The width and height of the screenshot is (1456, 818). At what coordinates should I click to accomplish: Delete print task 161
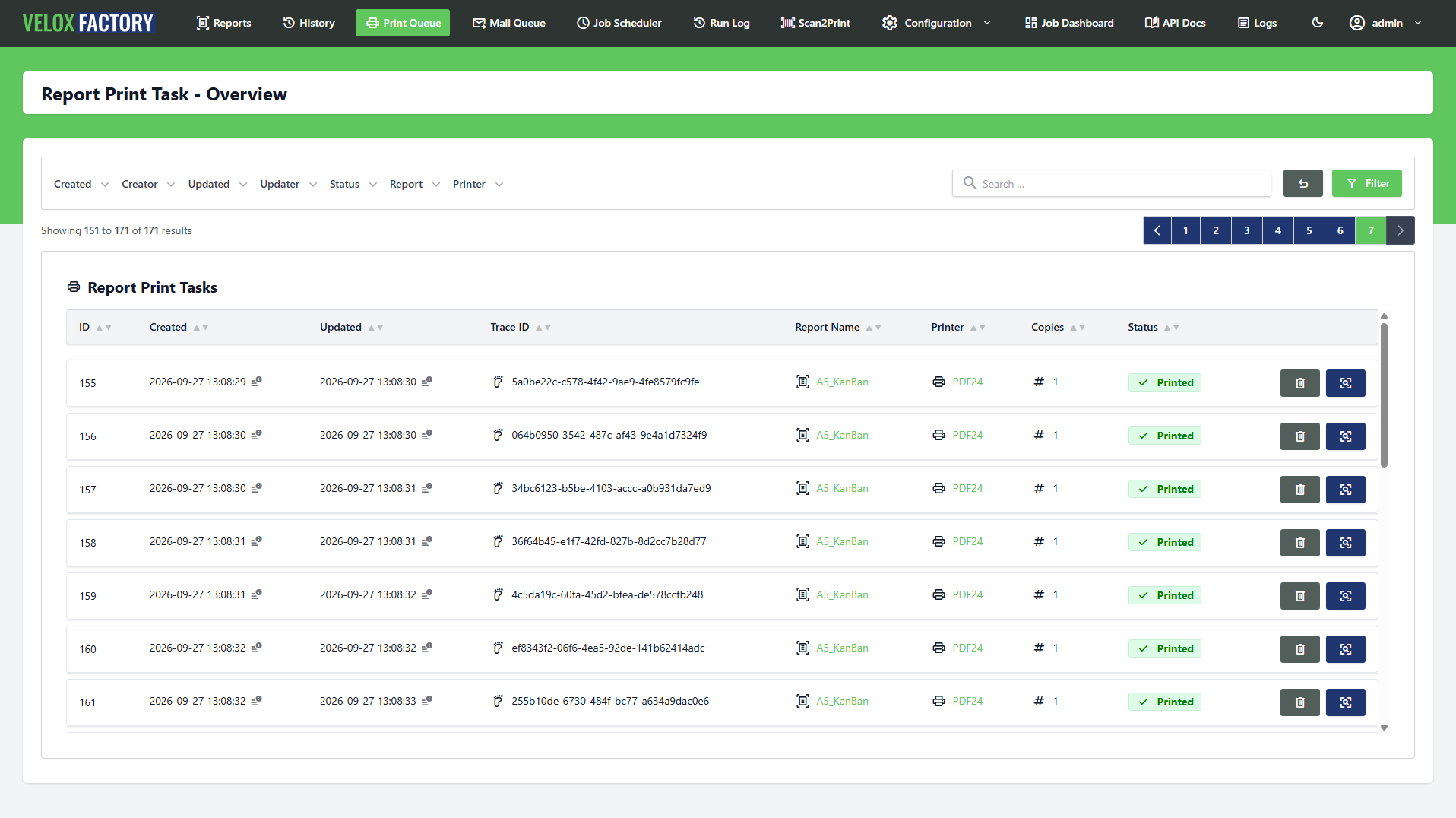click(x=1300, y=702)
